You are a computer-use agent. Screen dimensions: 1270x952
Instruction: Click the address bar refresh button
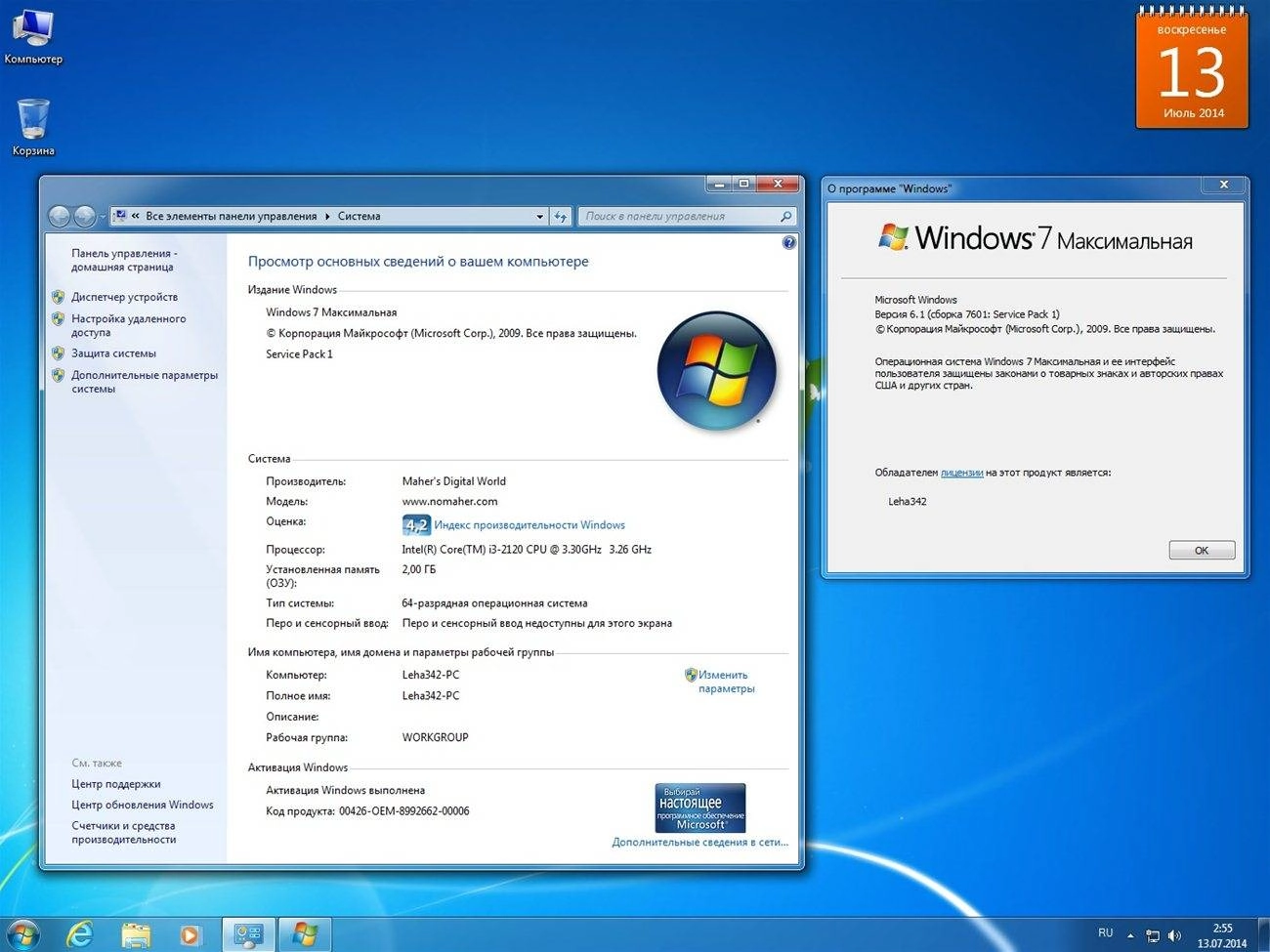click(x=561, y=217)
